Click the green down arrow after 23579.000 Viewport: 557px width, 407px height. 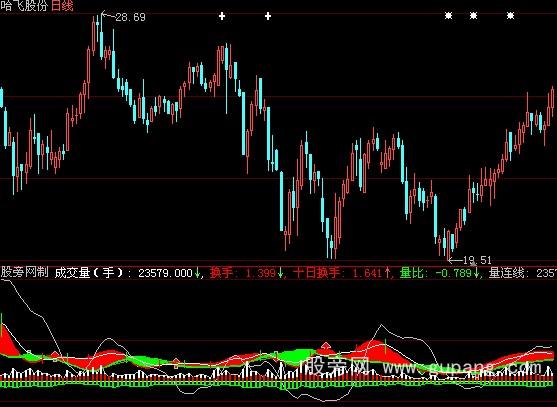point(198,273)
